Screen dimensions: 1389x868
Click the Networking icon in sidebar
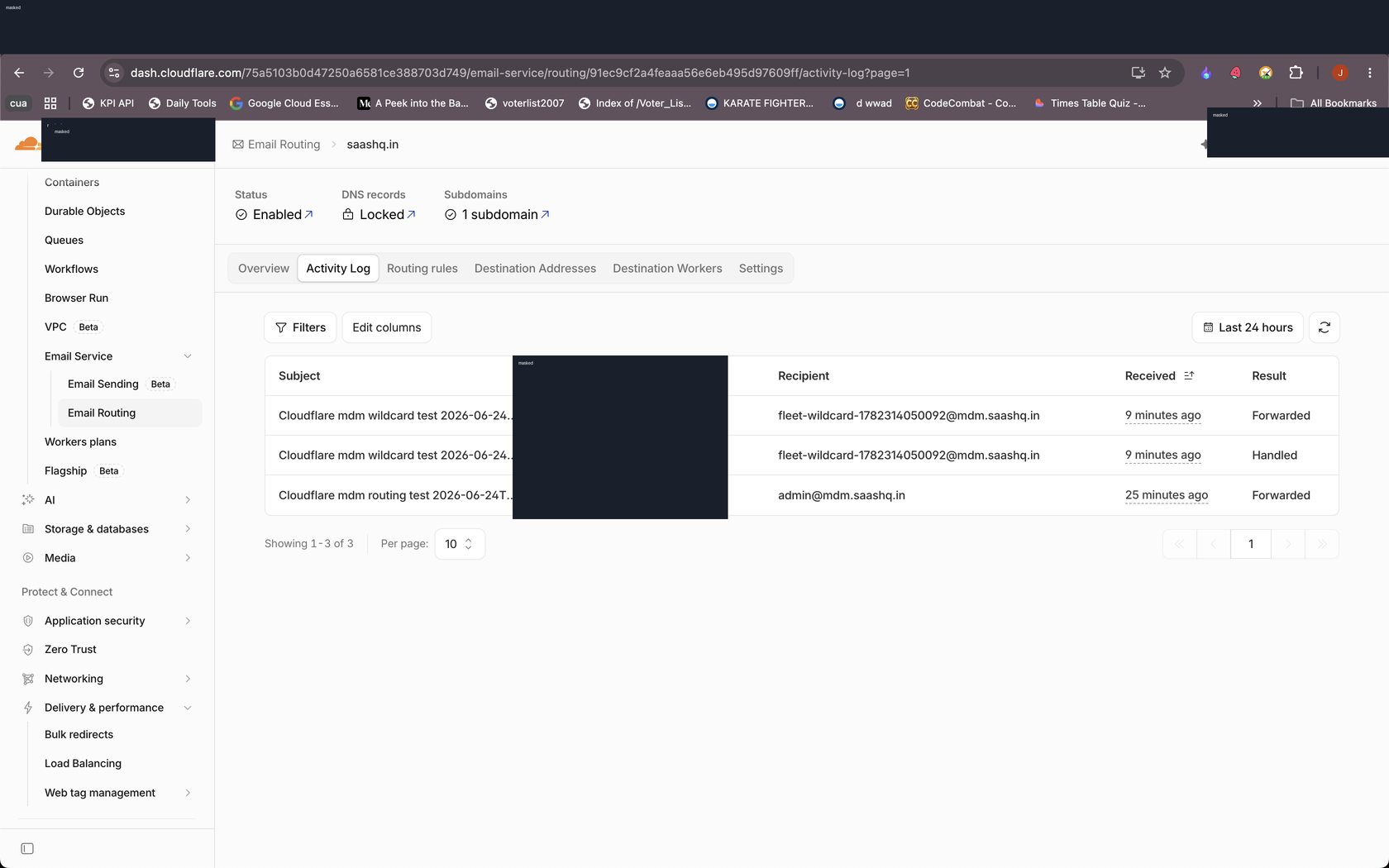[28, 679]
